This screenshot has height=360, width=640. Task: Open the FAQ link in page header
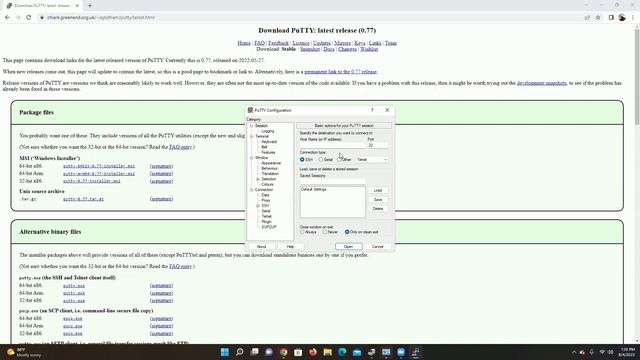260,43
